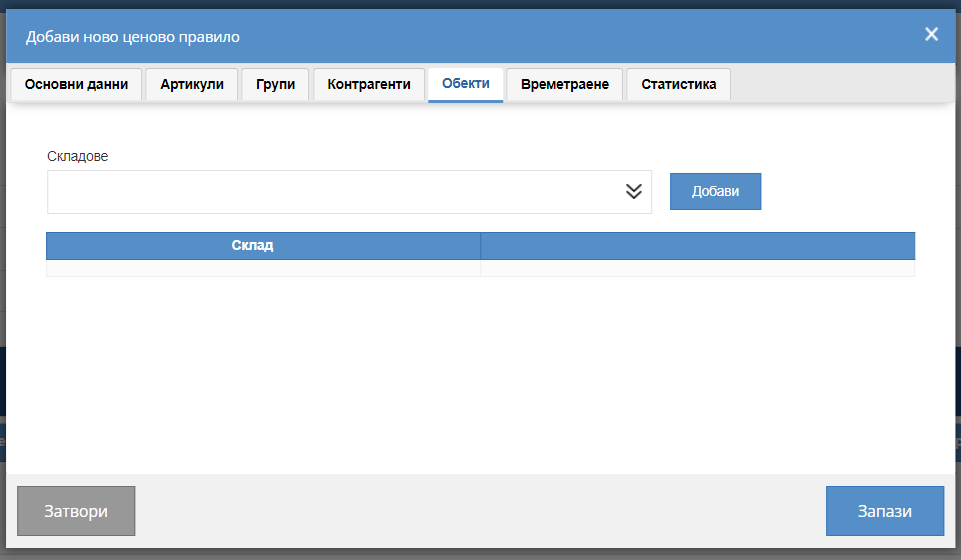The width and height of the screenshot is (961, 560).
Task: Save the rule with Запази button
Action: pyautogui.click(x=884, y=511)
